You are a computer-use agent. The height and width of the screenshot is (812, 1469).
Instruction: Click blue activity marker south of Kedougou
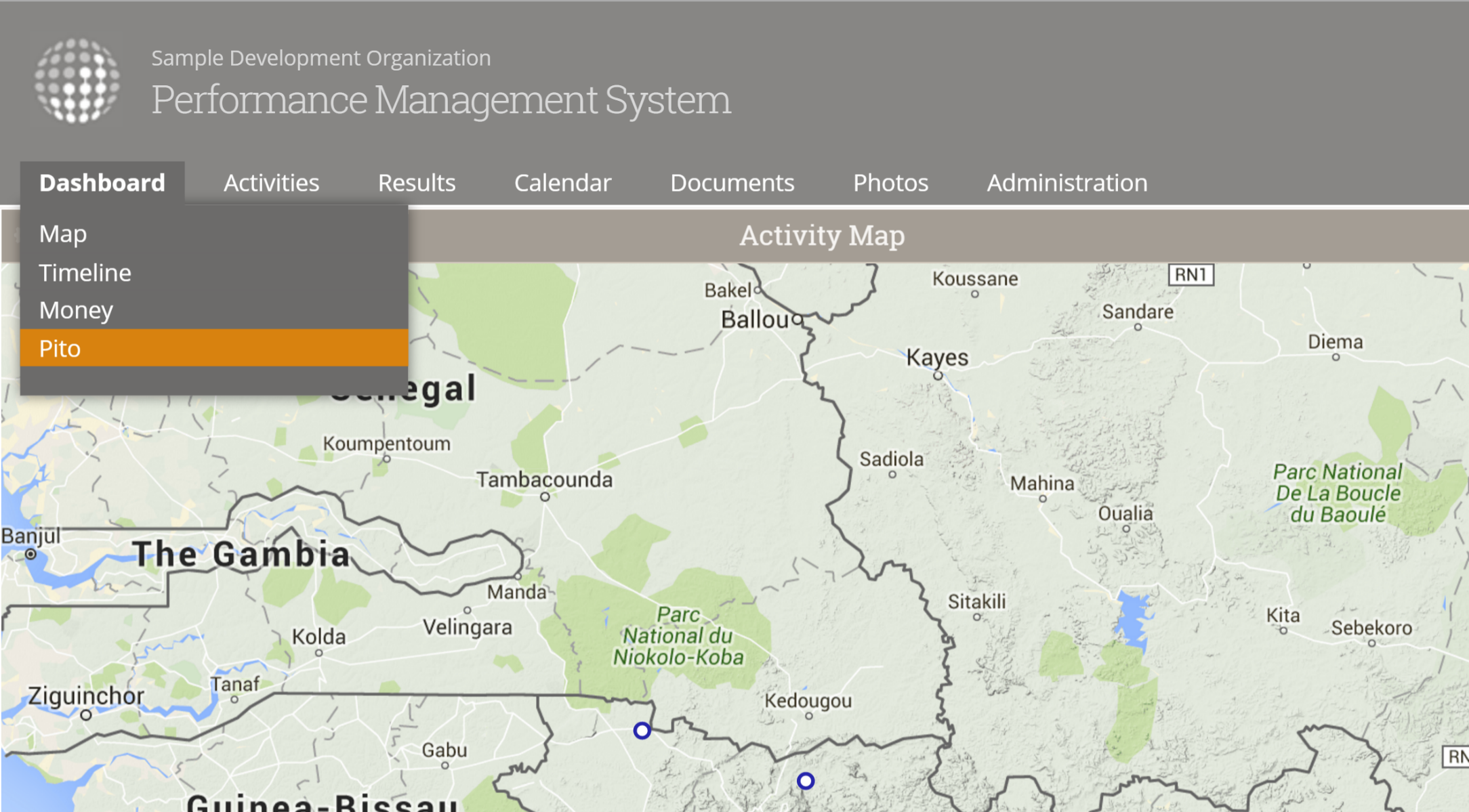805,781
